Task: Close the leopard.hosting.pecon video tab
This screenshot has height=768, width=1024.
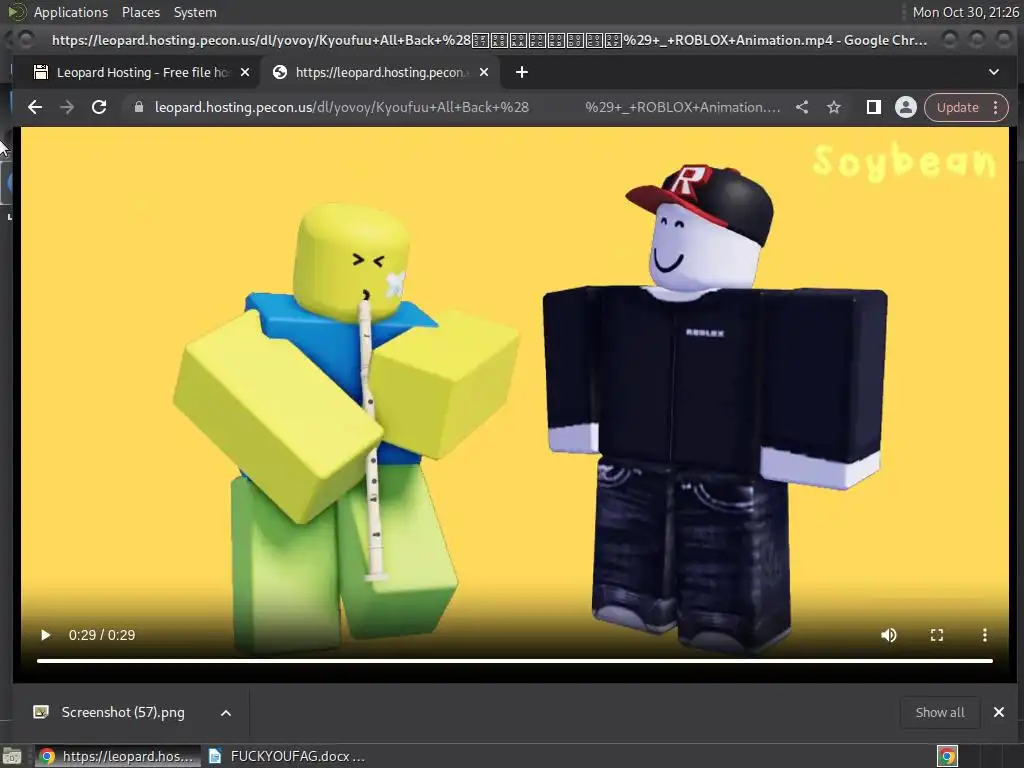Action: tap(484, 72)
